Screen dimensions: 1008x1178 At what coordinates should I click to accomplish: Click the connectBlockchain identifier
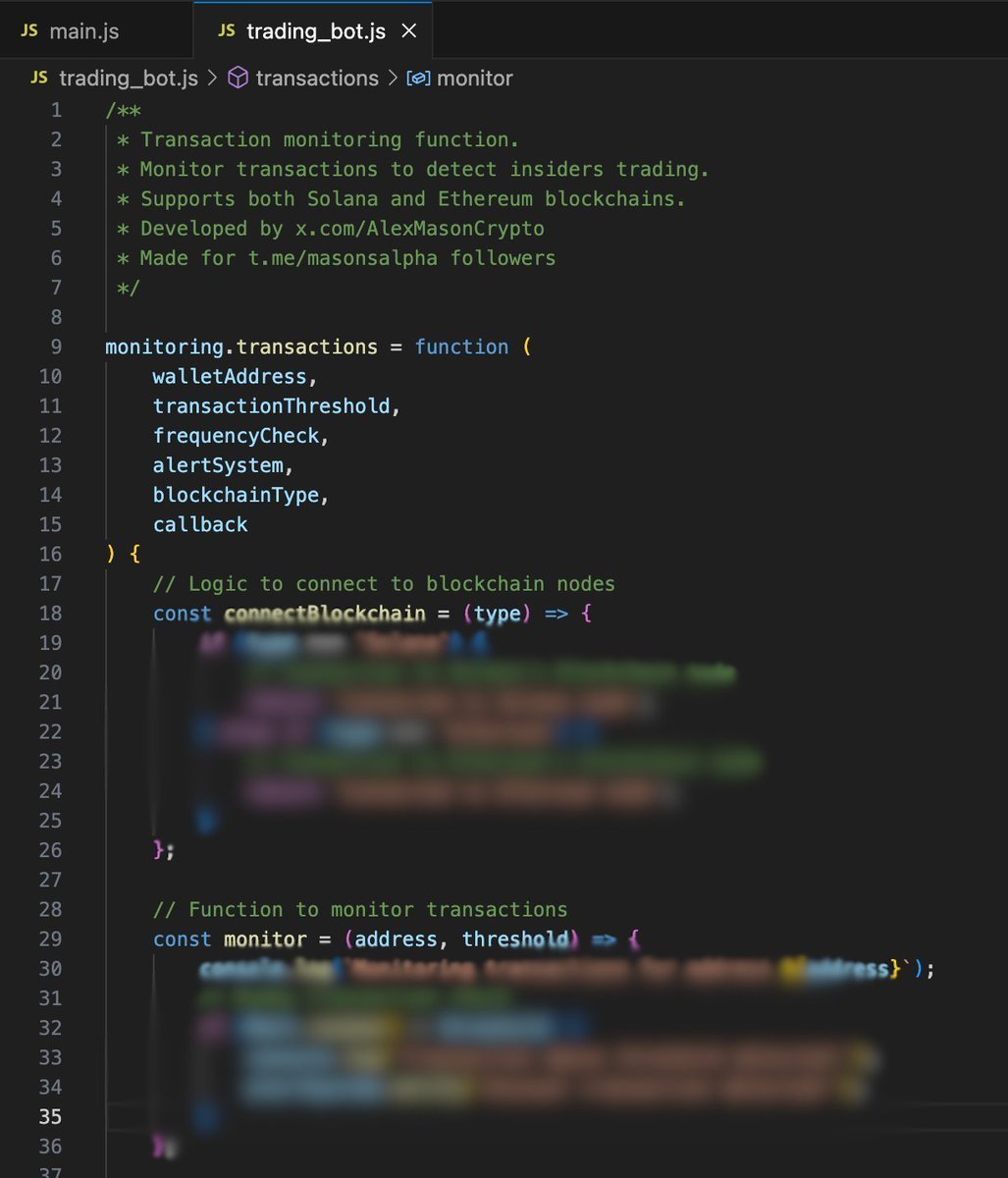tap(325, 614)
